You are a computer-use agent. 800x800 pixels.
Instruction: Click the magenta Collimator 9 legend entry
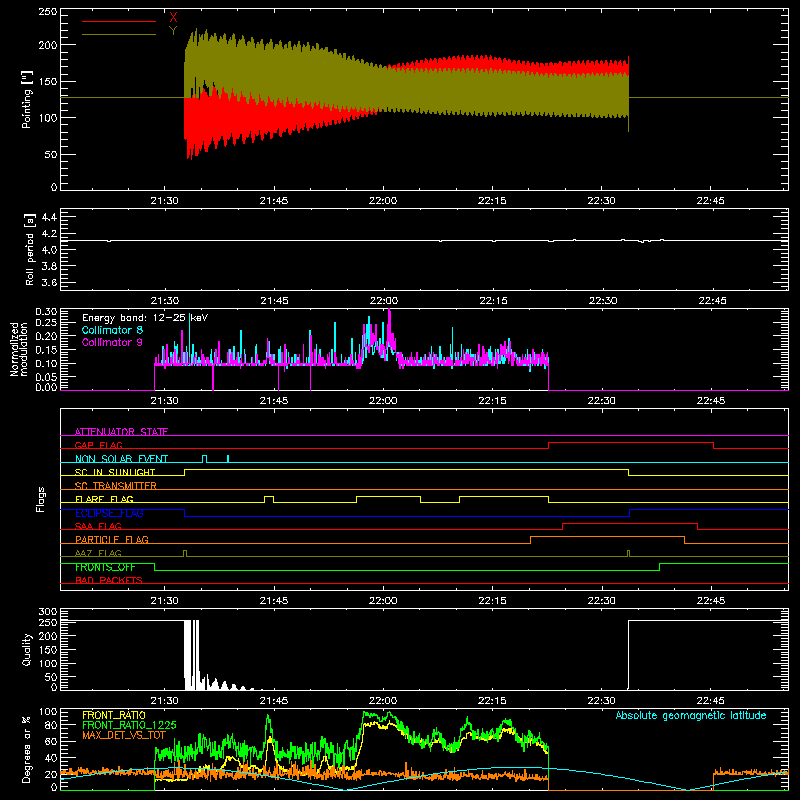coord(112,342)
